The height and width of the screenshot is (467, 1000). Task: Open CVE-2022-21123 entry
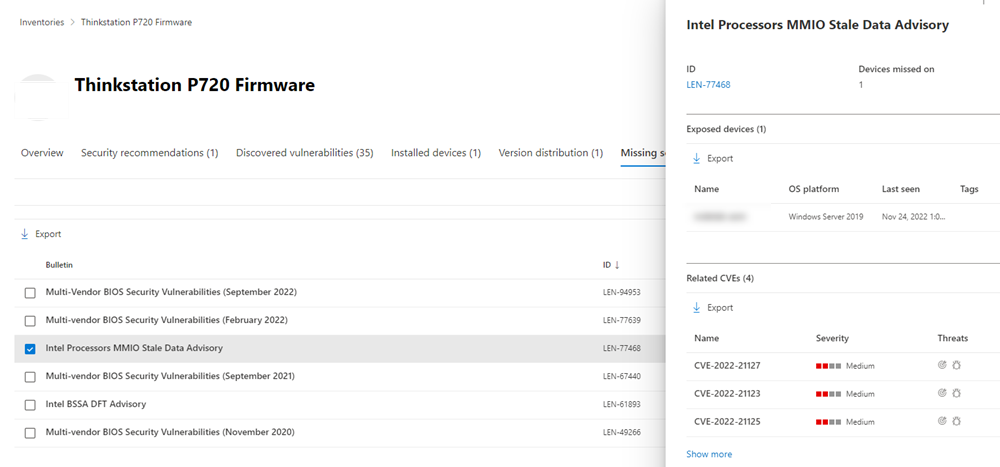click(727, 394)
